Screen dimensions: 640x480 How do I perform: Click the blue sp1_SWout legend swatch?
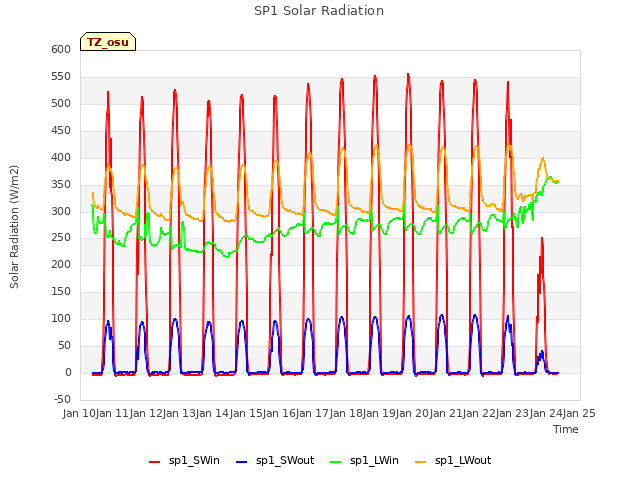[242, 462]
